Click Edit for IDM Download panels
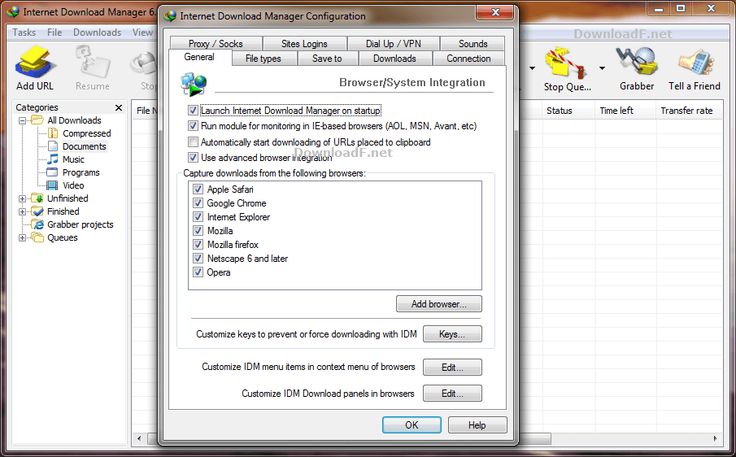Screen dimensions: 736x457 pos(452,393)
